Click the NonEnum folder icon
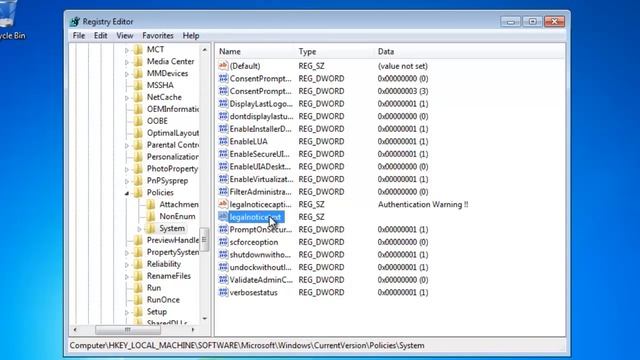This screenshot has height=360, width=640. pyautogui.click(x=151, y=216)
